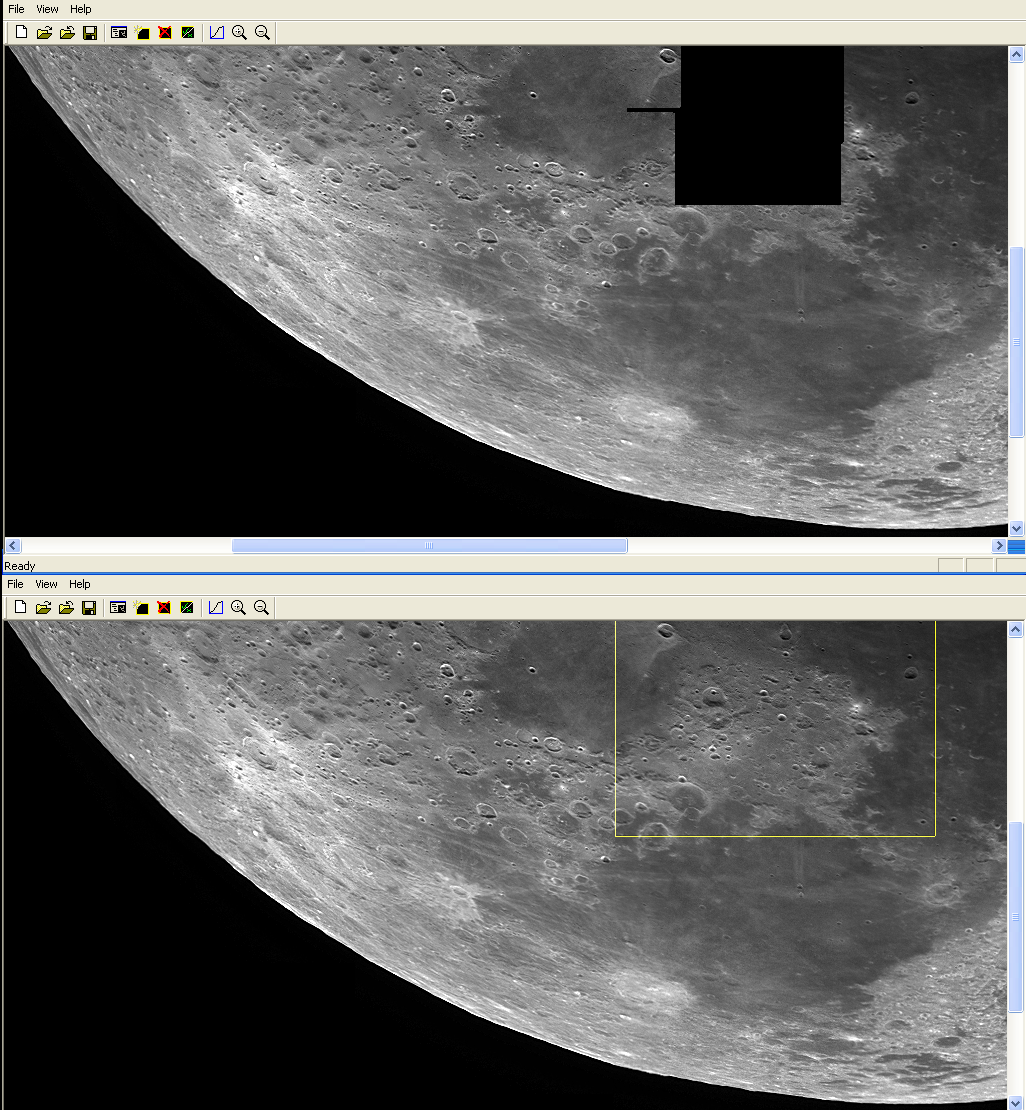Open the curve graph tool in the bottom window
Screen dimensions: 1026x1110
[x=216, y=607]
